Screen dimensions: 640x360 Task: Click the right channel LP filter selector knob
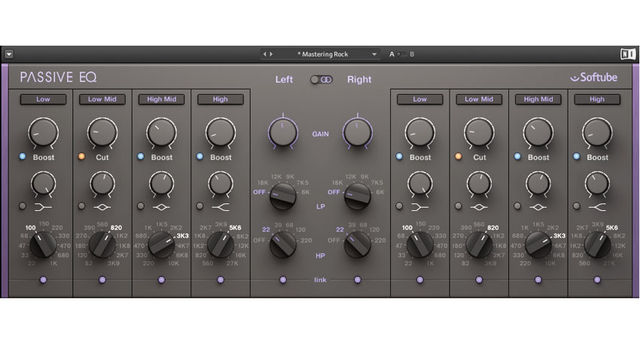click(358, 196)
